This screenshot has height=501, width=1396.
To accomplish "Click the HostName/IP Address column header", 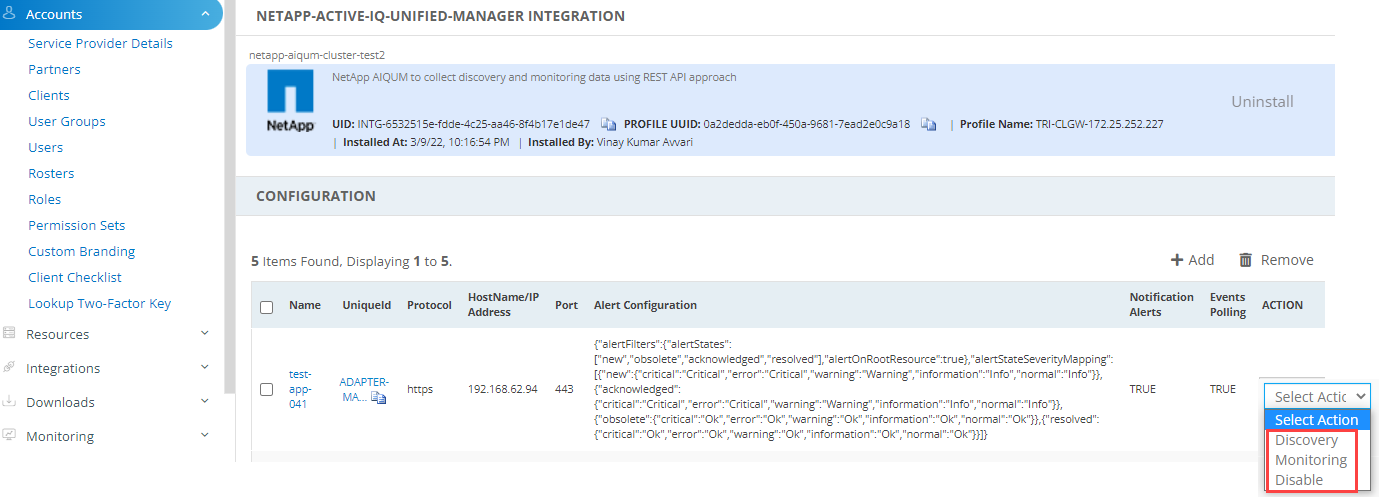I will 504,304.
